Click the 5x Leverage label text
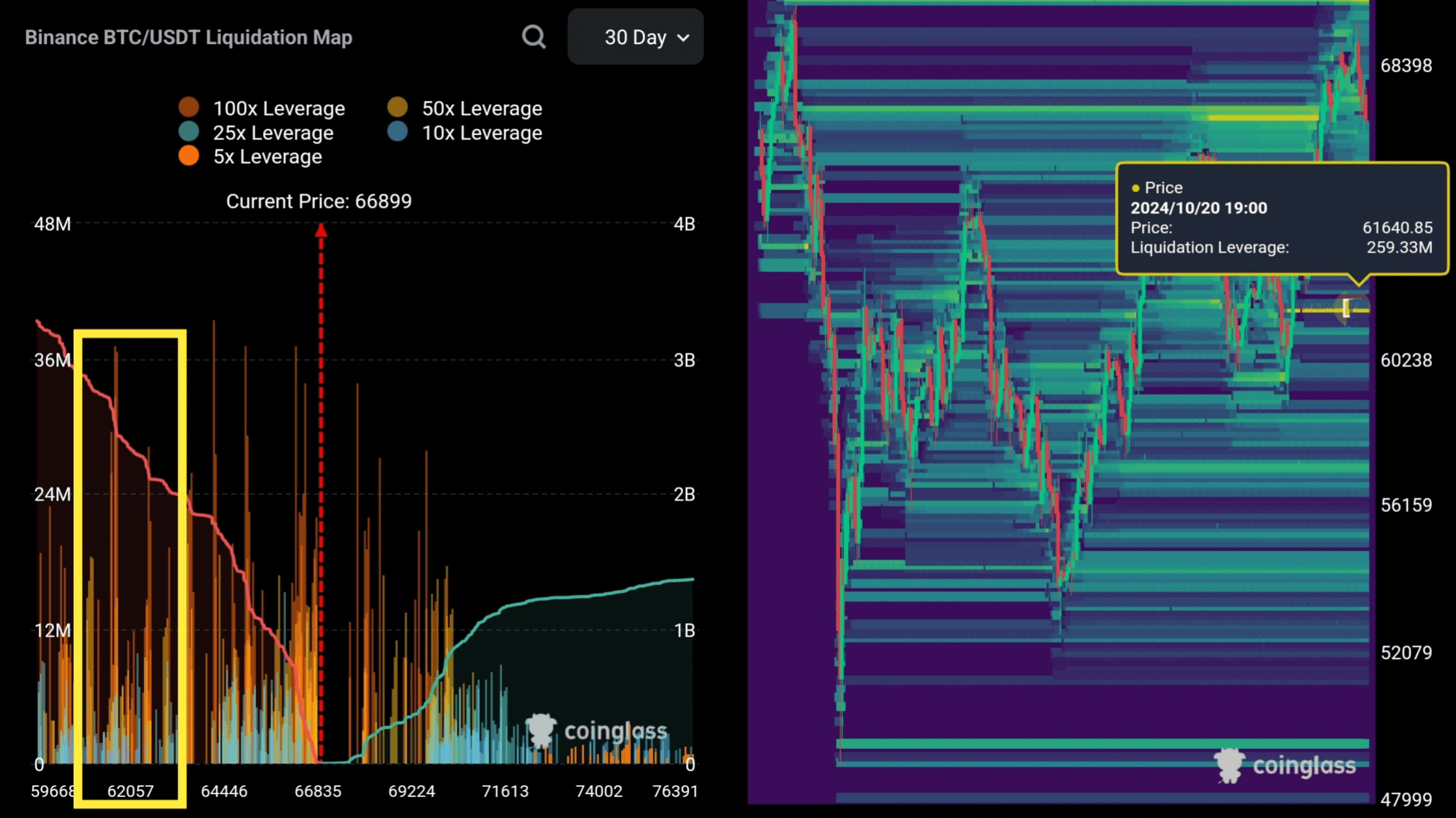The image size is (1456, 818). (x=267, y=156)
